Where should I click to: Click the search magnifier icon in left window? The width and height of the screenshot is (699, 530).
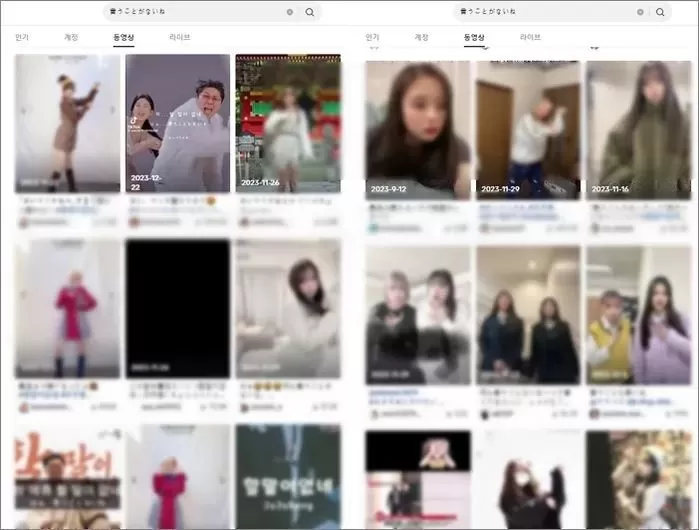pos(309,12)
